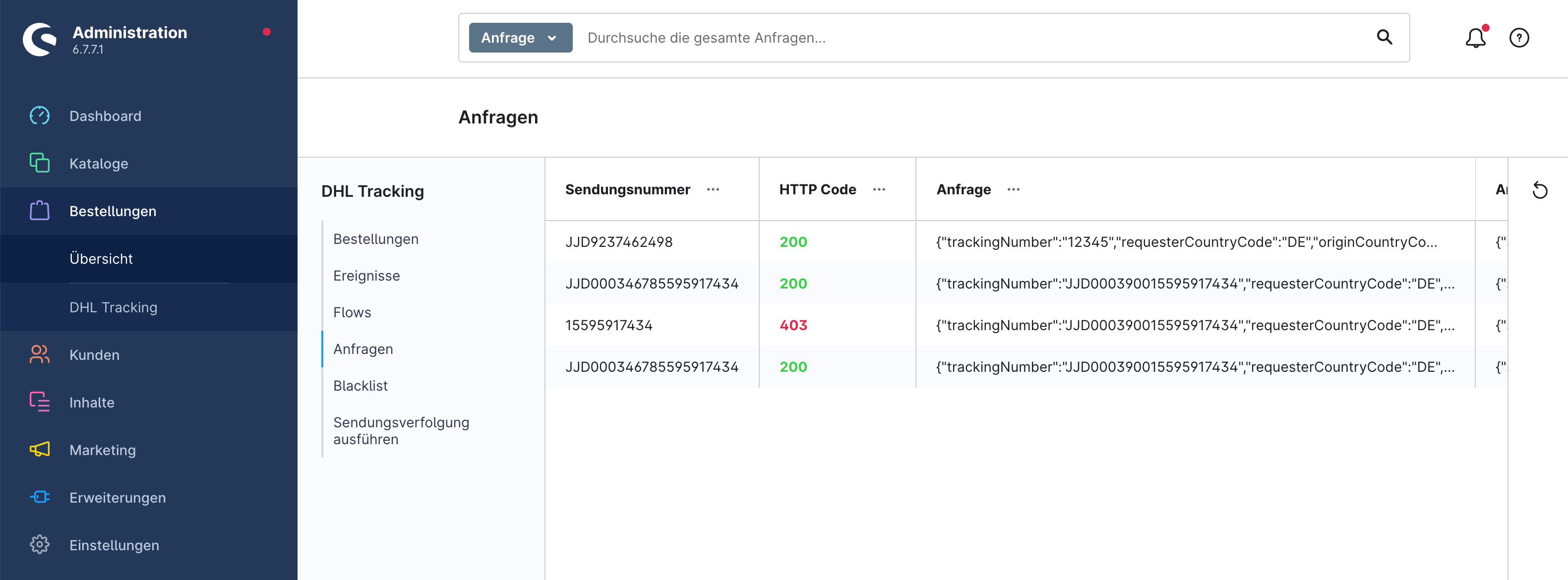Click the Anfrage column header label
1568x580 pixels.
pos(963,189)
